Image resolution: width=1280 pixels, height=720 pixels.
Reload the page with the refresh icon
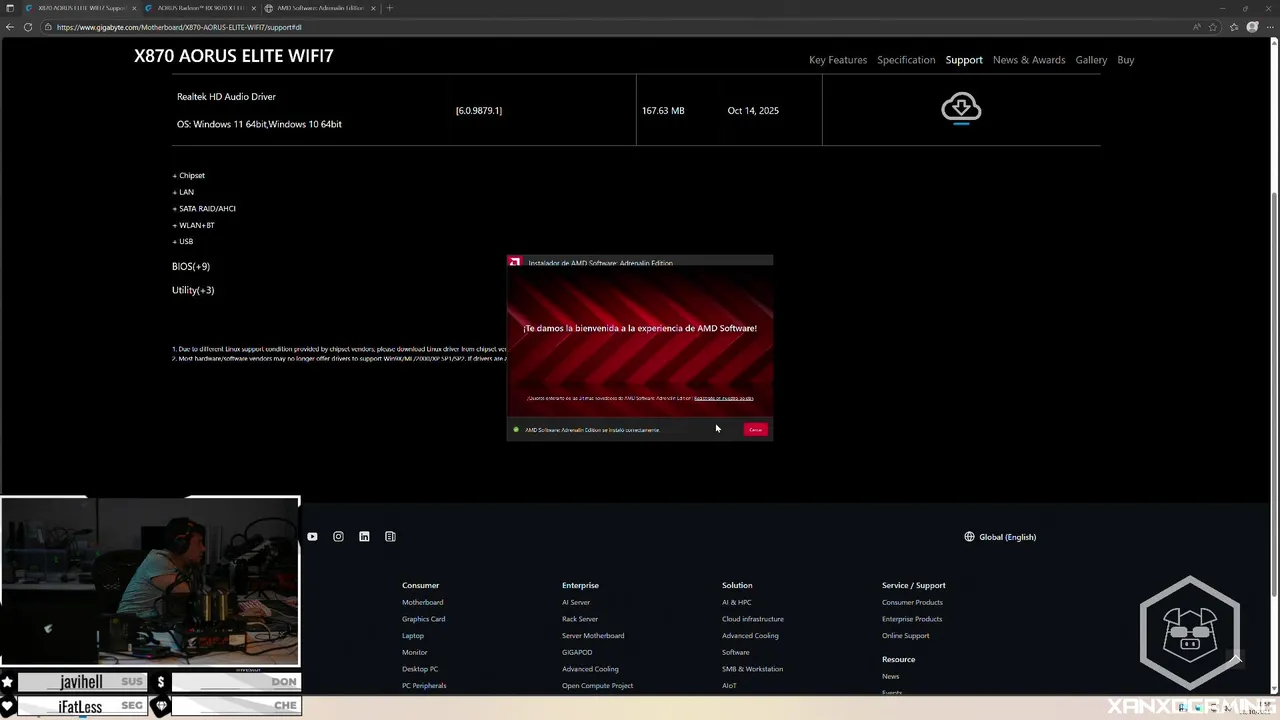(28, 27)
